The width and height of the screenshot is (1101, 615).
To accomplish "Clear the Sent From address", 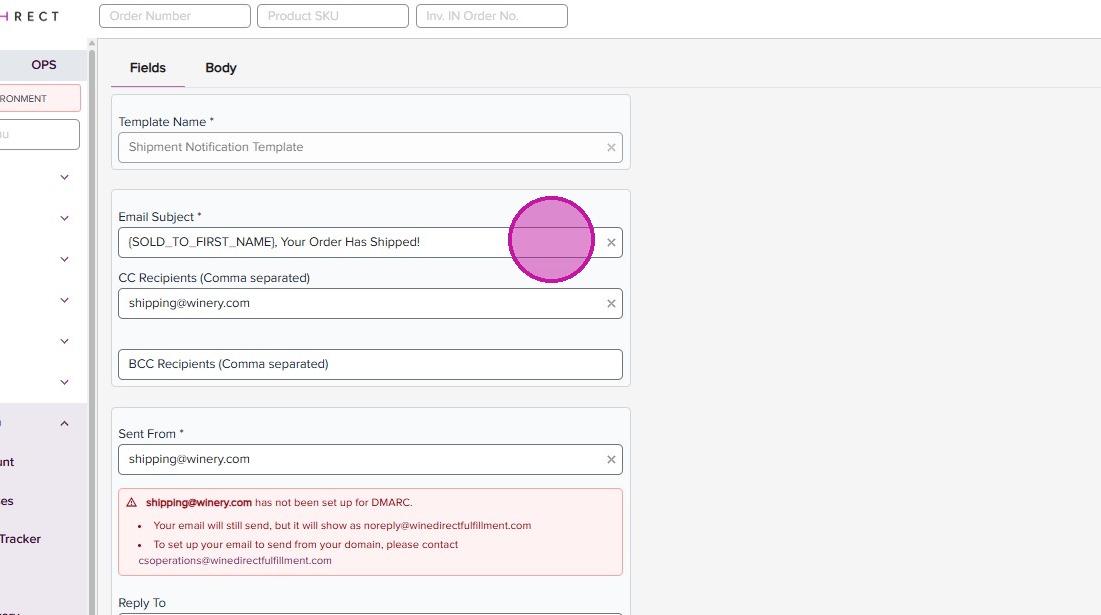I will coord(611,460).
